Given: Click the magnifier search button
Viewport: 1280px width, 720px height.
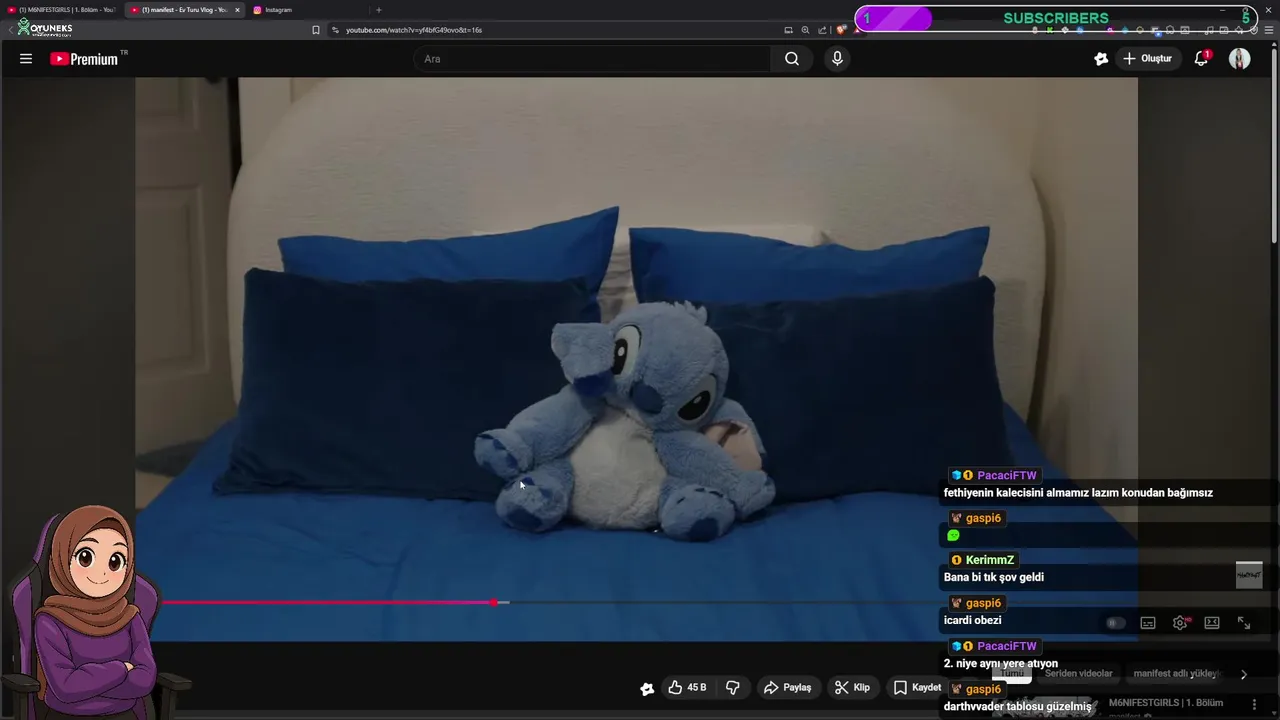Looking at the screenshot, I should pyautogui.click(x=792, y=59).
